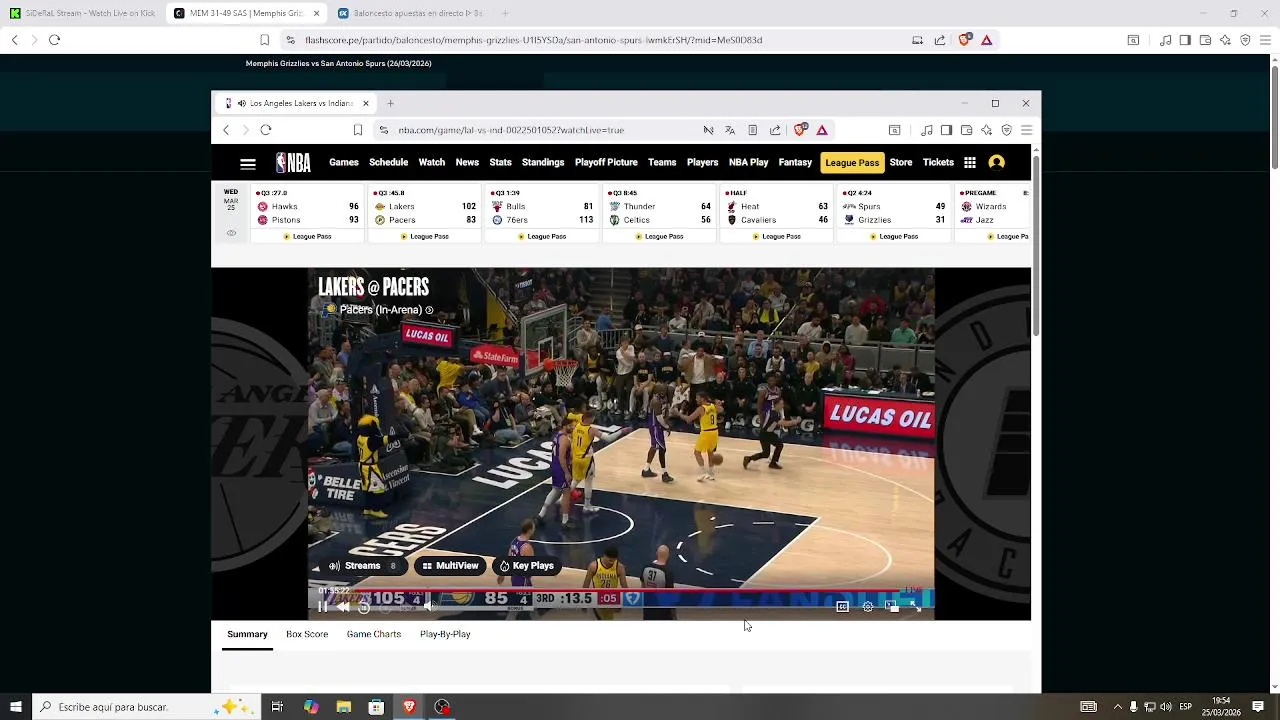Toggle score visibility eye icon under date
Viewport: 1280px width, 720px height.
[x=231, y=233]
